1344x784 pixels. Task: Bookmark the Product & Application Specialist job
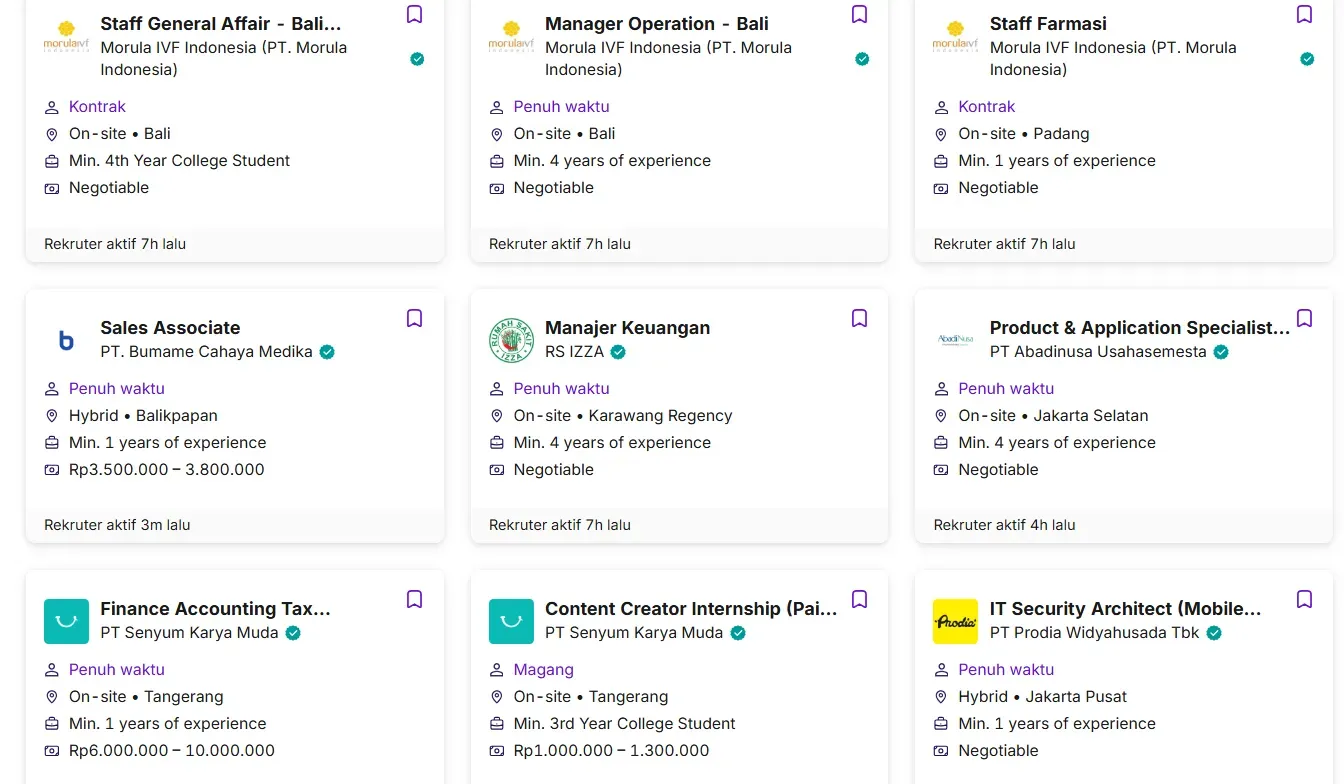1304,318
